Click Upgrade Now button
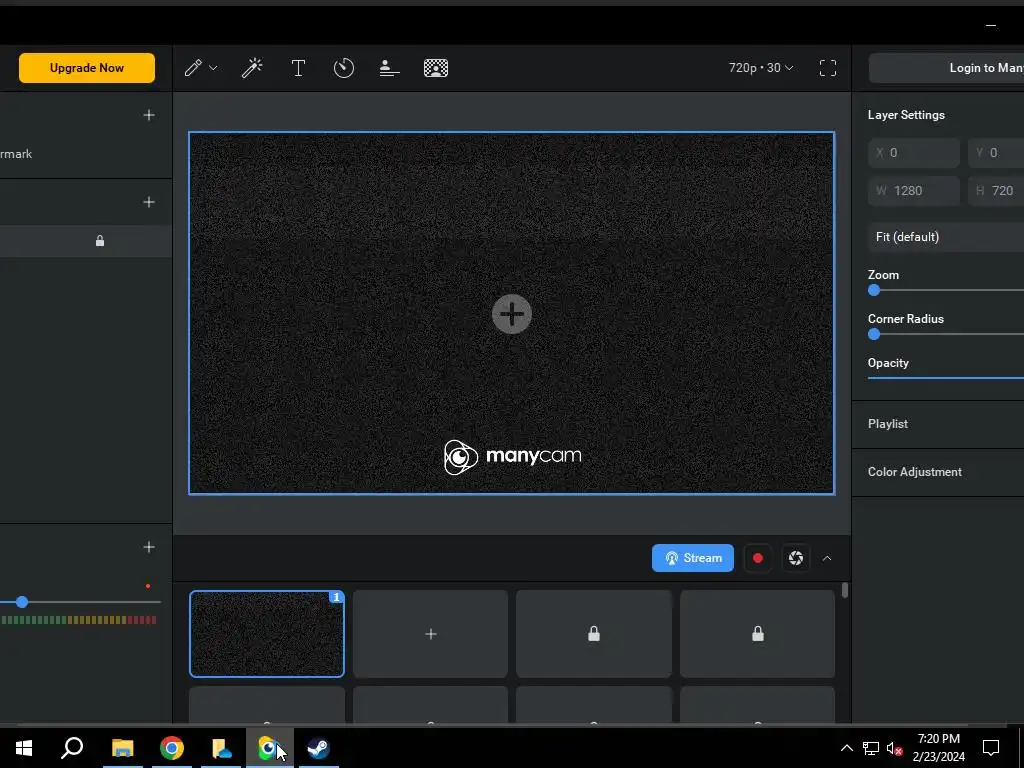Image resolution: width=1024 pixels, height=768 pixels. coord(87,68)
